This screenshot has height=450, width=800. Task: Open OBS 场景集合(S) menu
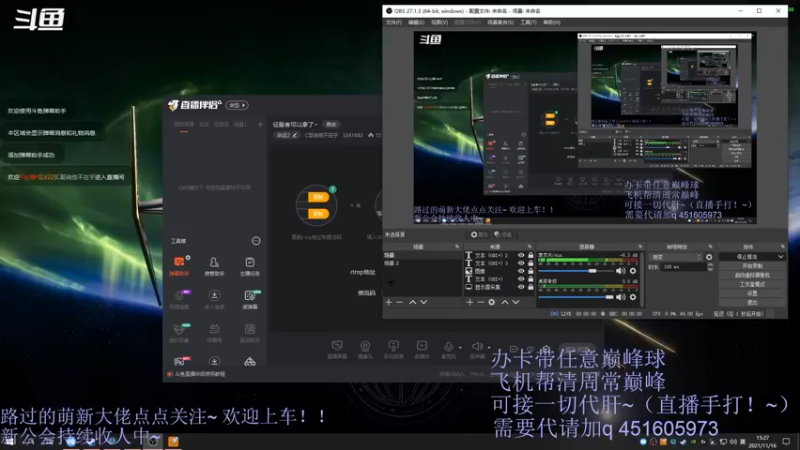(500, 22)
